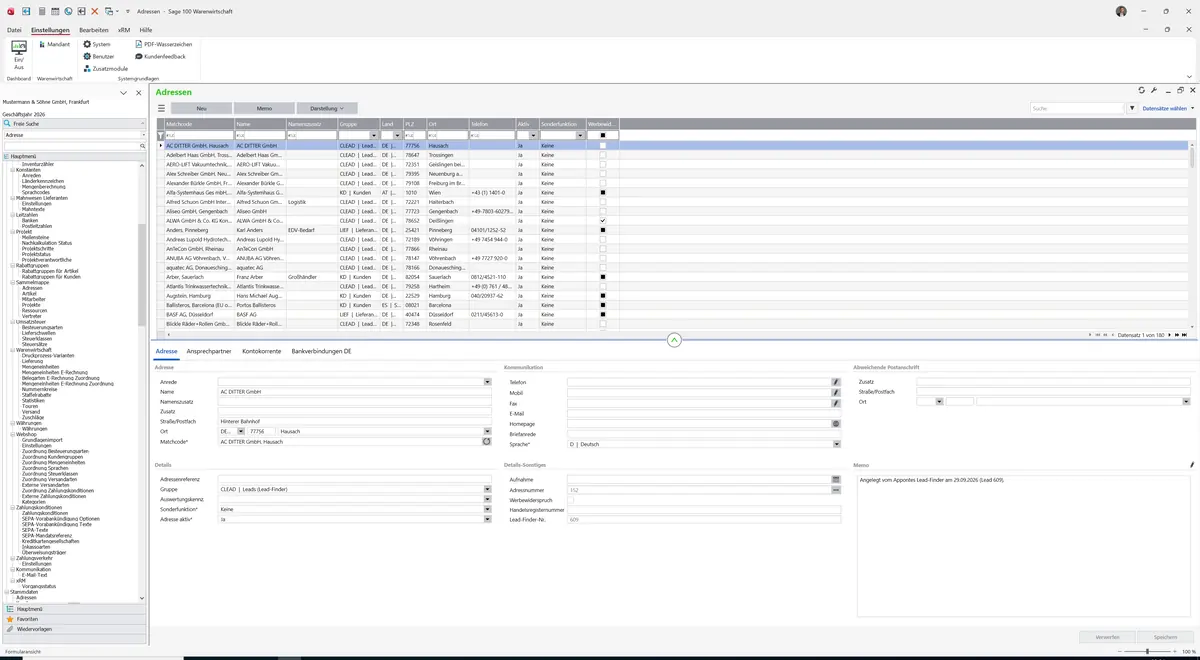This screenshot has width=1200, height=660.
Task: Click the edit icon beside the Mobil field
Action: pyautogui.click(x=836, y=393)
